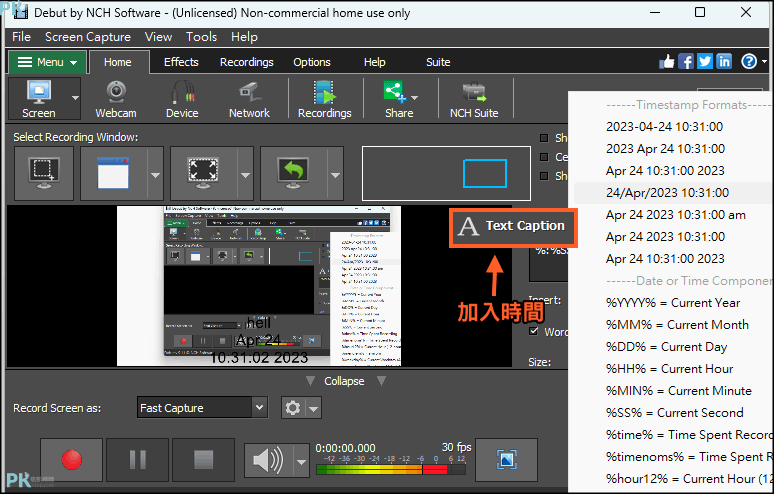The image size is (774, 494).
Task: Open the Facebook share icon
Action: click(686, 62)
